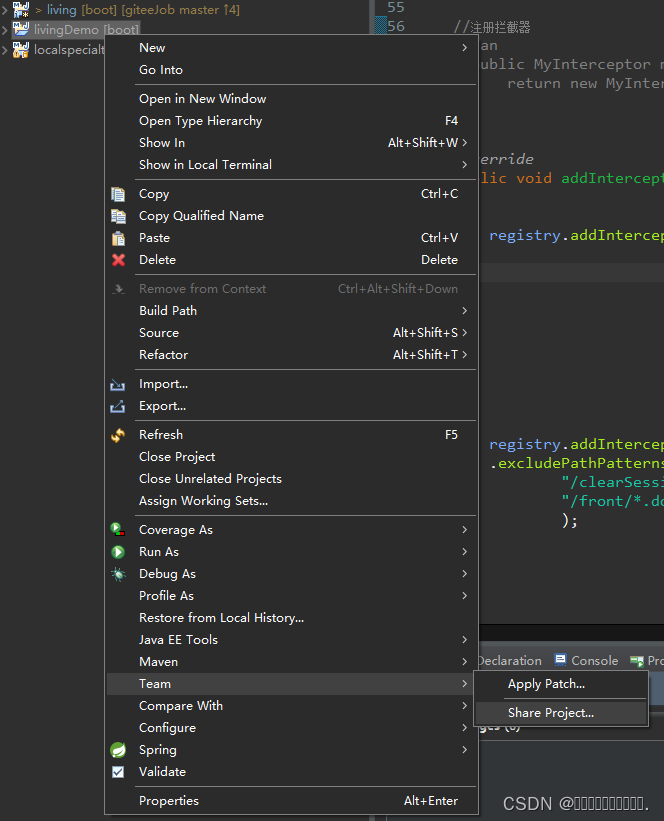Click the Coverage As icon
664x821 pixels.
pos(118,529)
